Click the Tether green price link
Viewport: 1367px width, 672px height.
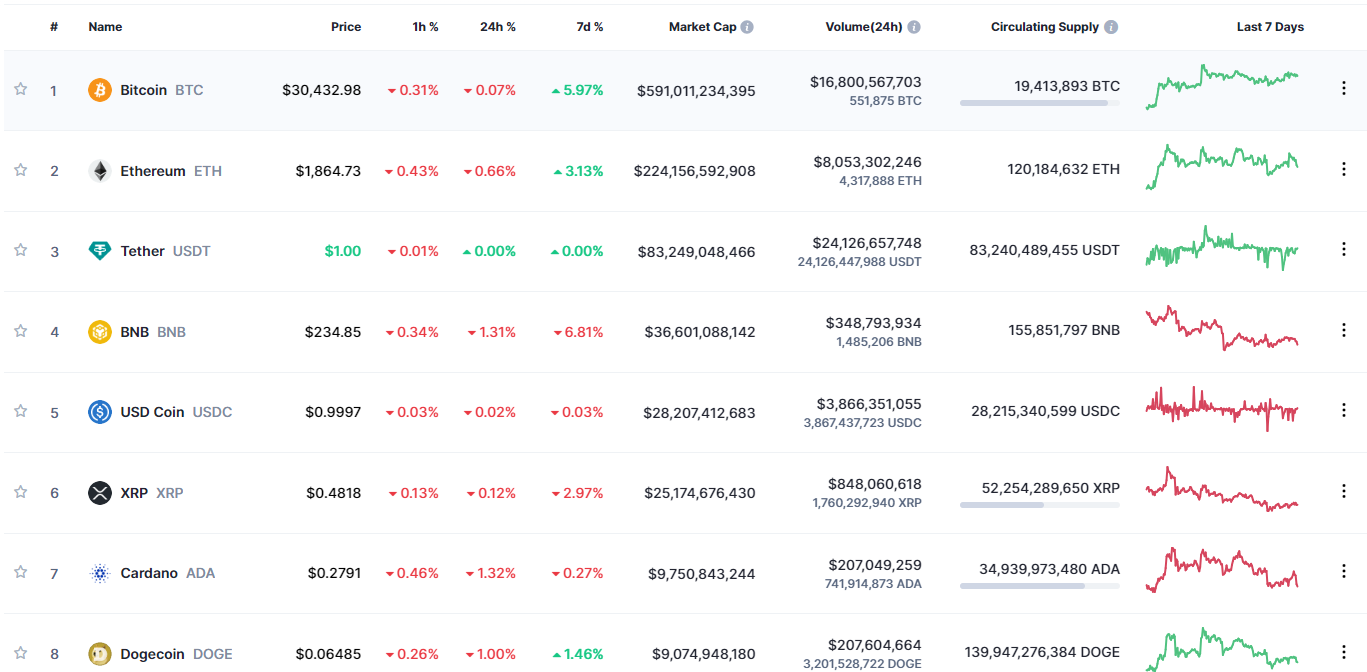(x=344, y=251)
